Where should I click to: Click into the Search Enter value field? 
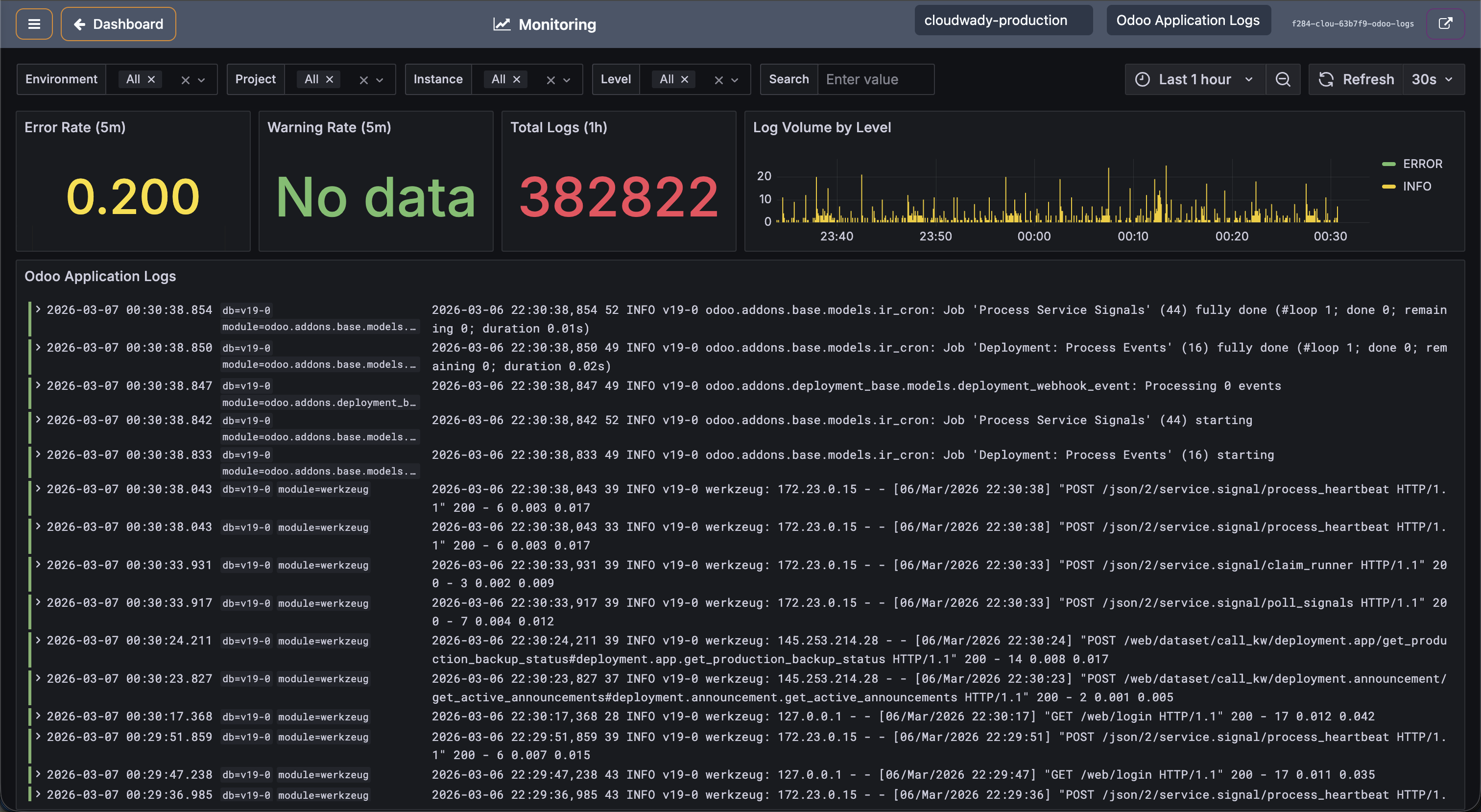pyautogui.click(x=876, y=79)
